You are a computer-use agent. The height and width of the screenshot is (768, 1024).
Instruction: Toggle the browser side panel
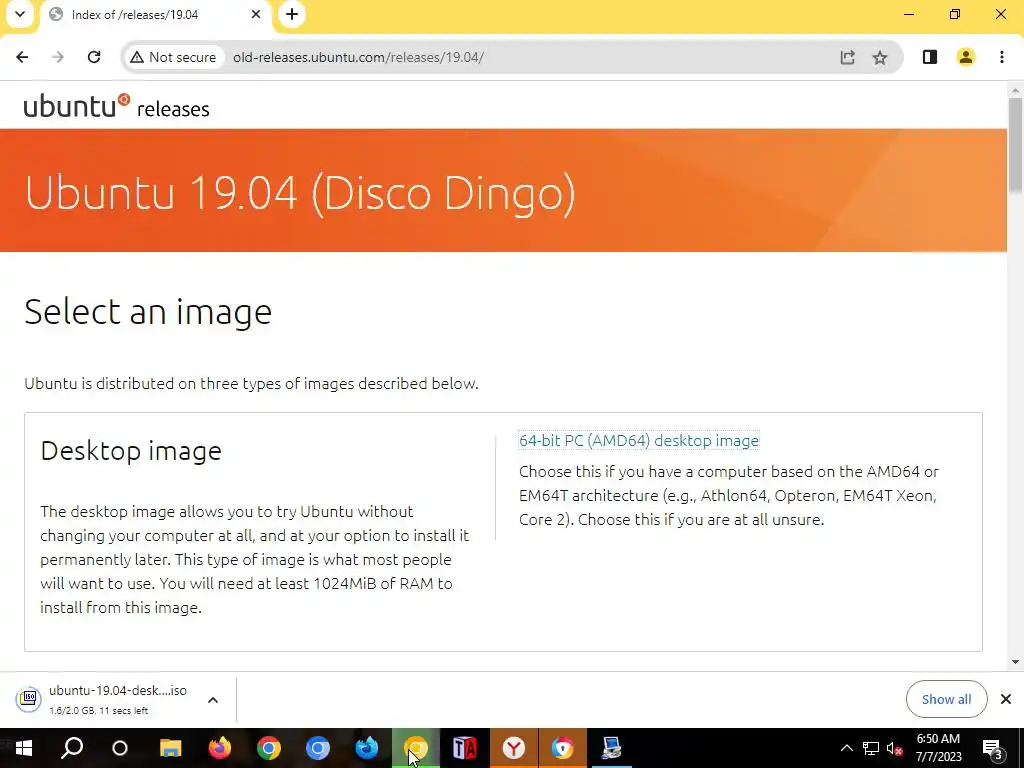930,57
